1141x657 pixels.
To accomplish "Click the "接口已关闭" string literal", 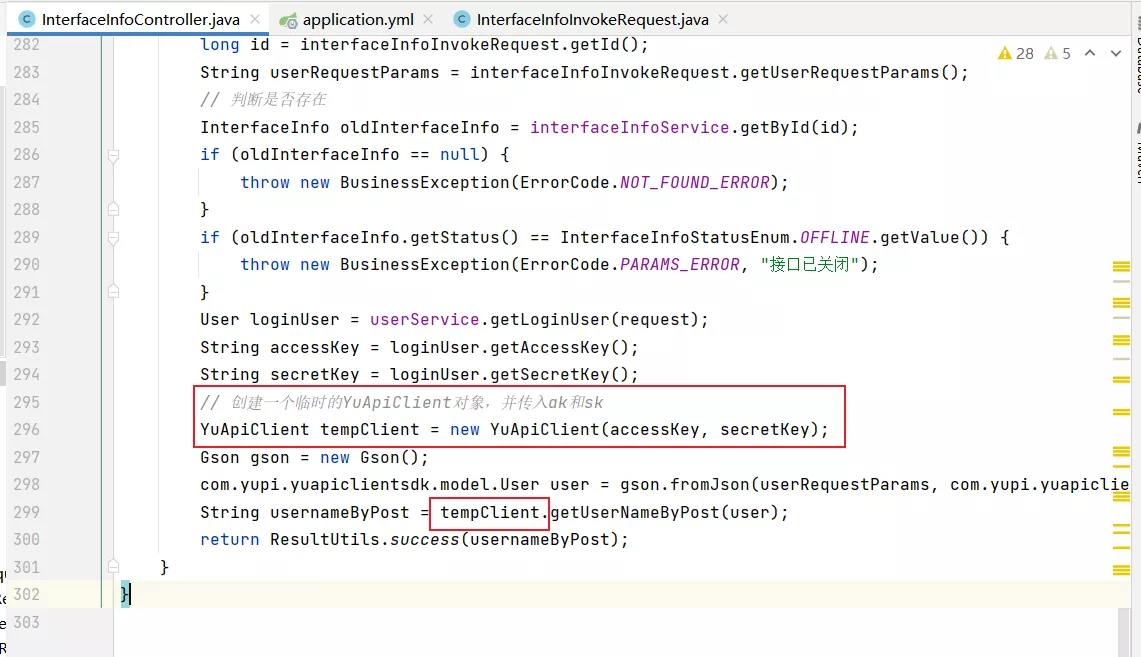I will tap(810, 264).
